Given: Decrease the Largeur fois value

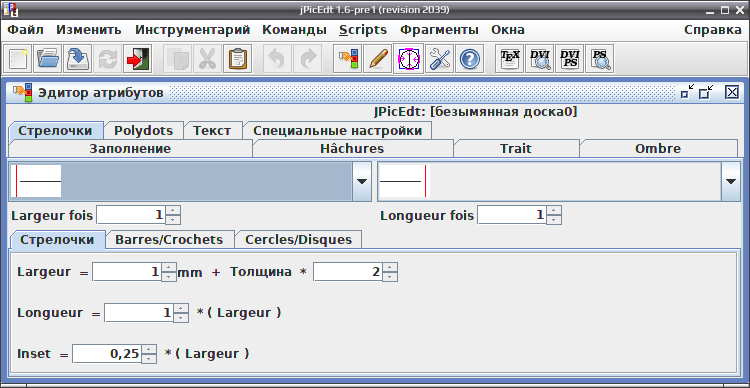Looking at the screenshot, I should point(173,220).
